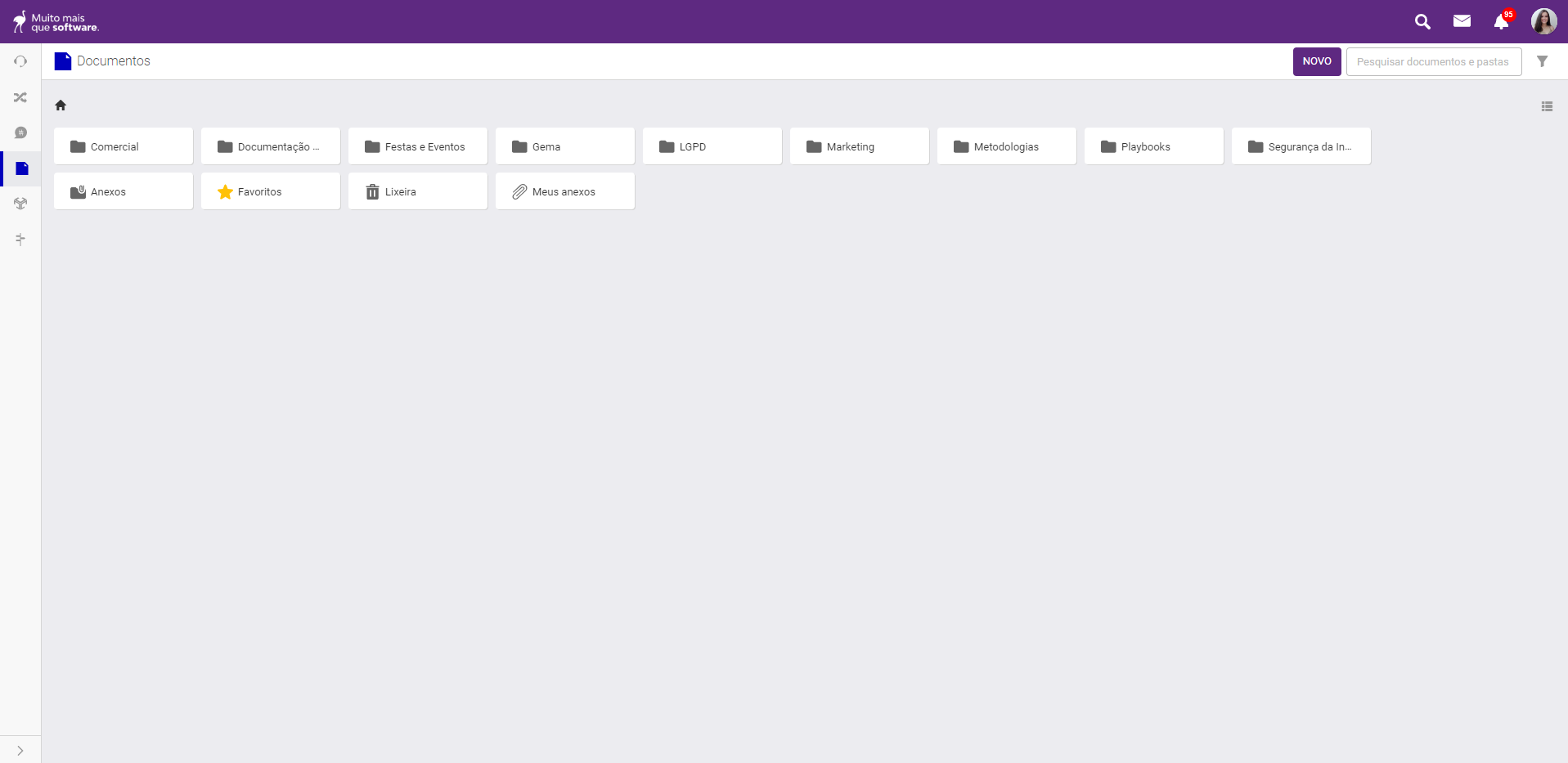
Task: Expand the sidebar with the bottom-left chevron
Action: [20, 750]
